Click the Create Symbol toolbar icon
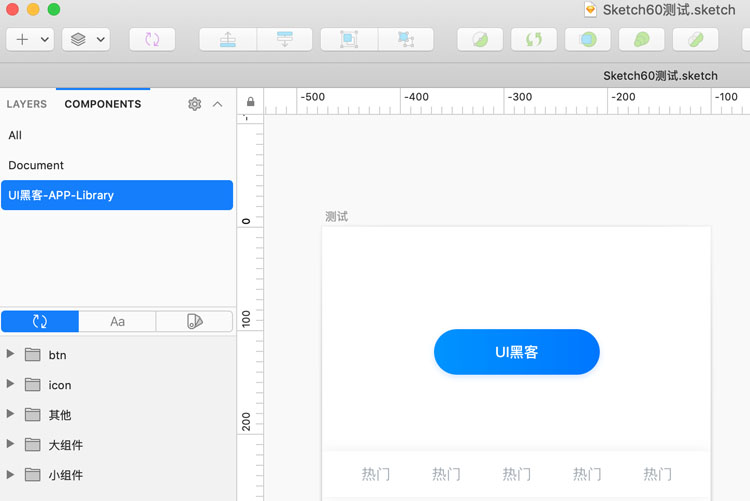750x501 pixels. coord(152,39)
